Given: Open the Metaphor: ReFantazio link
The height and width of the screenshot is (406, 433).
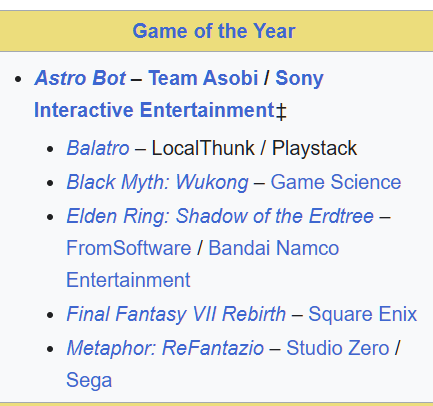Looking at the screenshot, I should click(x=165, y=348).
